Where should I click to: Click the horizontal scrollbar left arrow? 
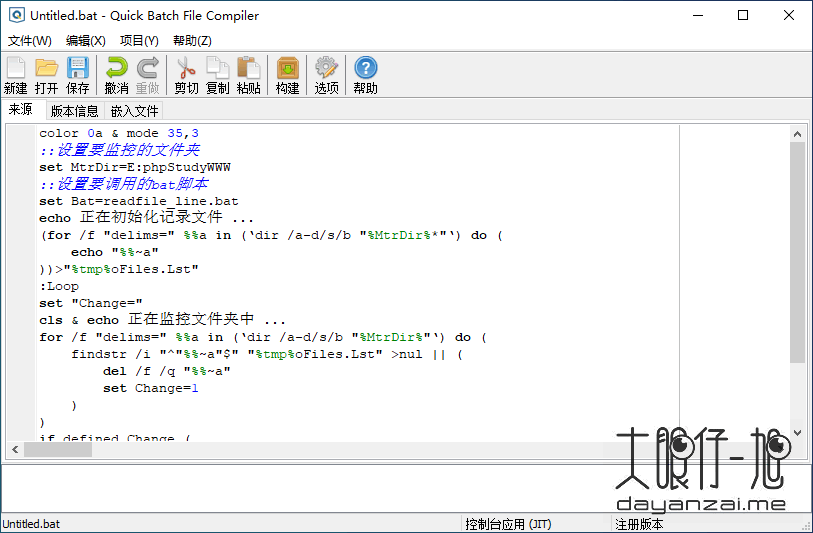(15, 450)
